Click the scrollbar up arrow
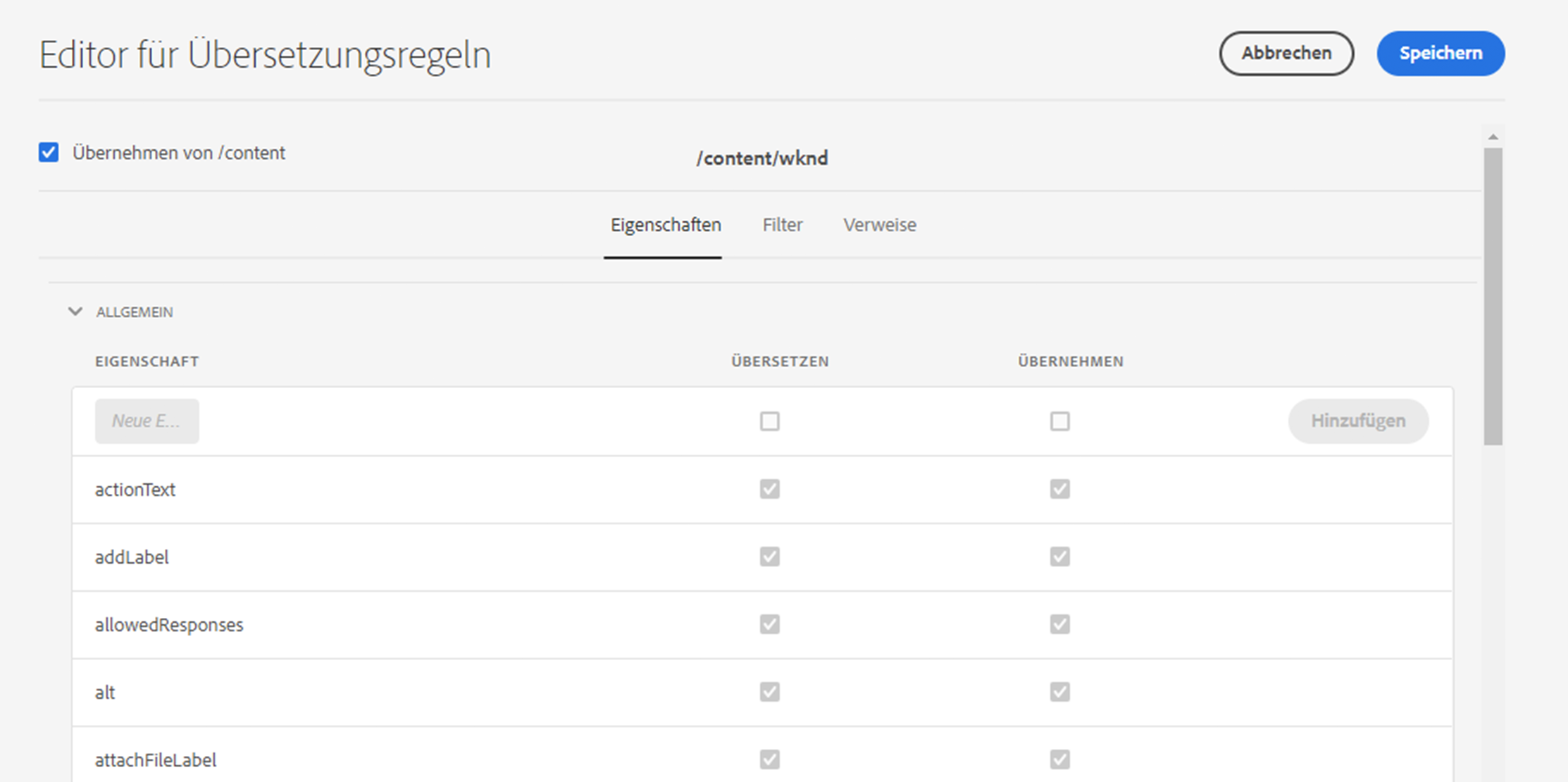 [1493, 137]
